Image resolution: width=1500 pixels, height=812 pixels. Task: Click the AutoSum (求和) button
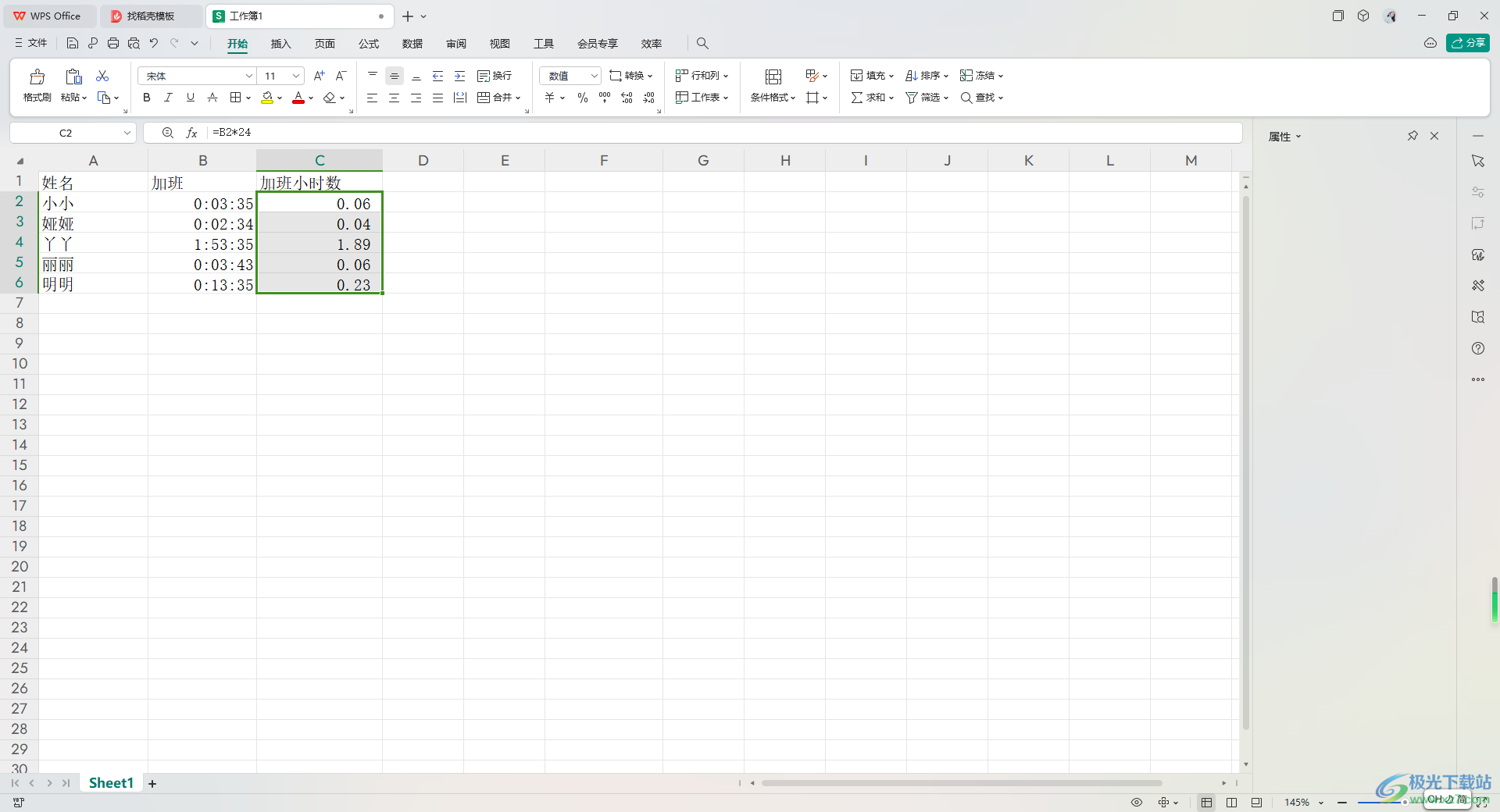coord(872,98)
